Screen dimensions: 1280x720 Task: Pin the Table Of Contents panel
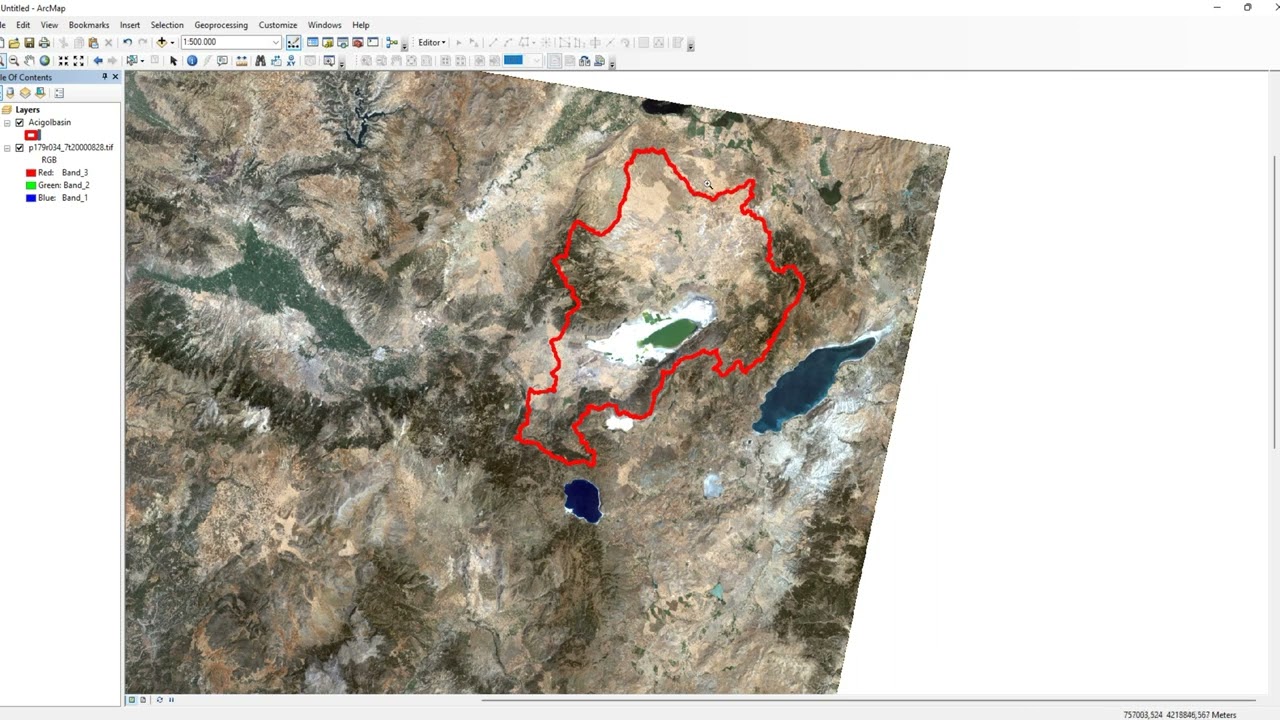point(104,77)
